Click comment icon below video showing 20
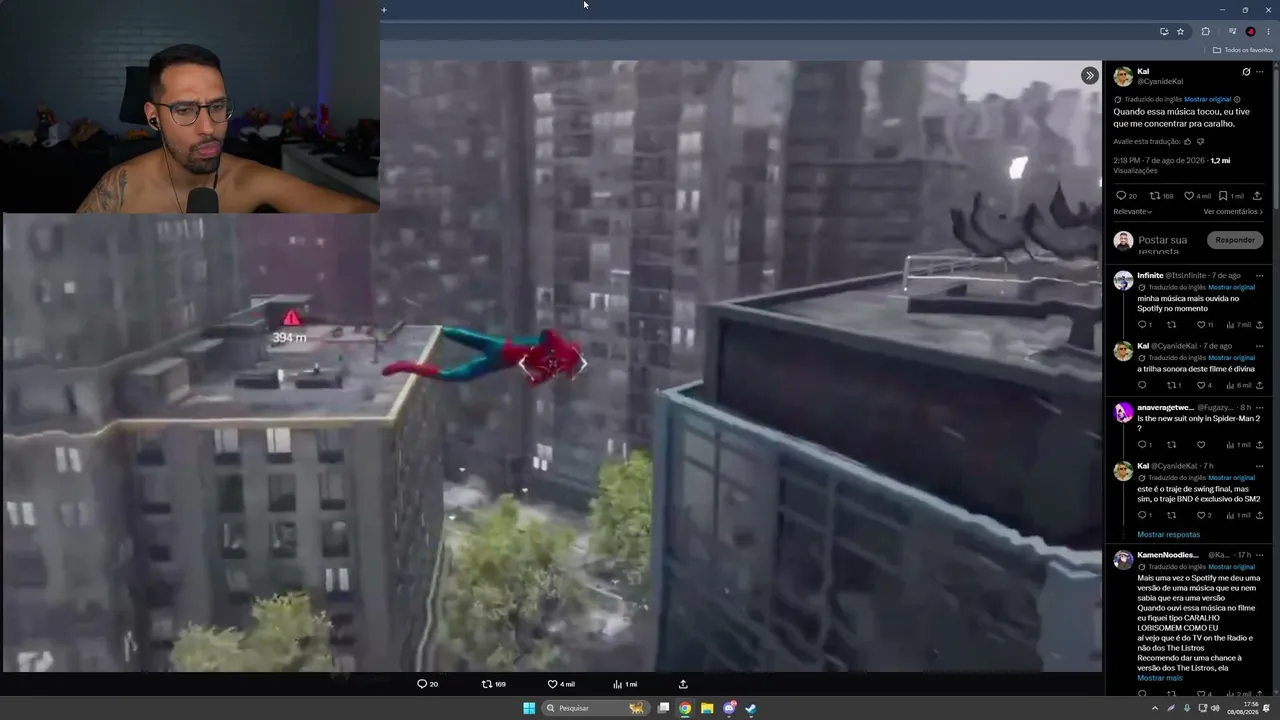1280x720 pixels. coord(427,684)
